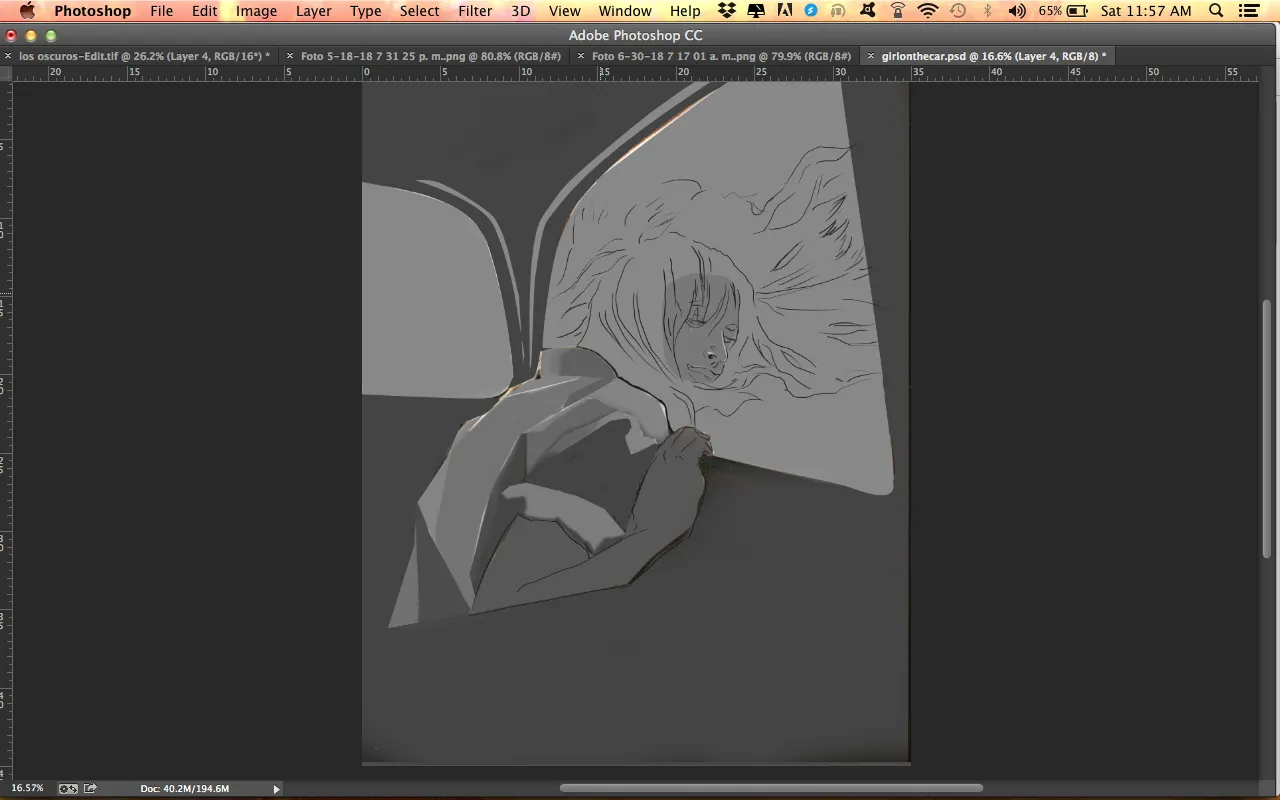This screenshot has width=1280, height=800.
Task: Open the Image menu
Action: (x=256, y=11)
